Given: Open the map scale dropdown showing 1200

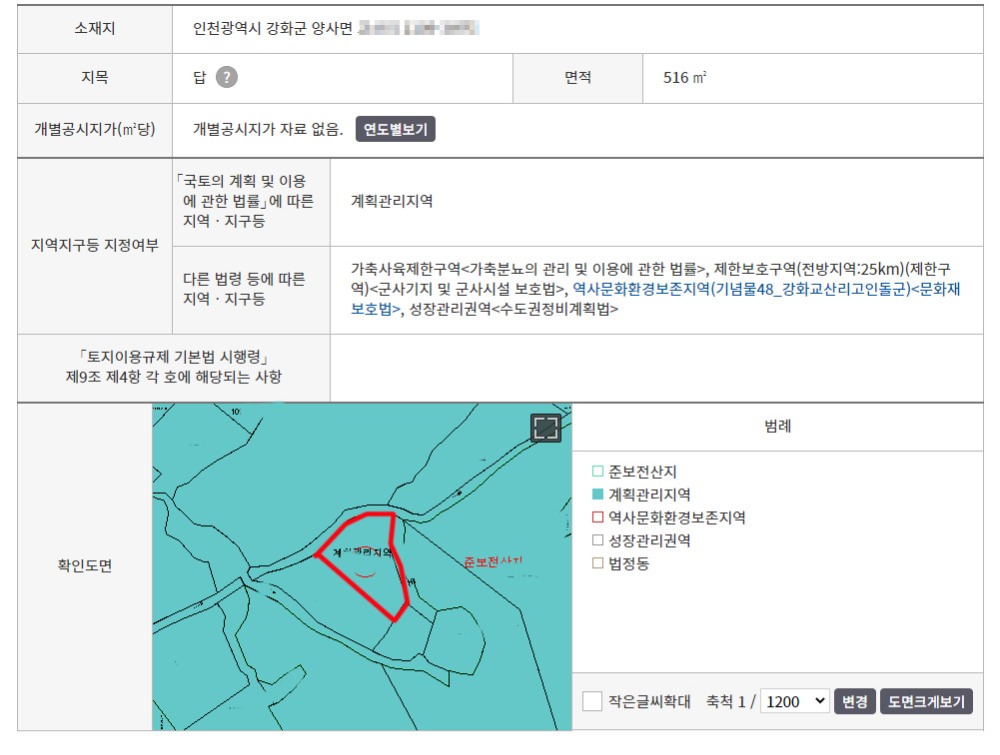Looking at the screenshot, I should [x=794, y=702].
